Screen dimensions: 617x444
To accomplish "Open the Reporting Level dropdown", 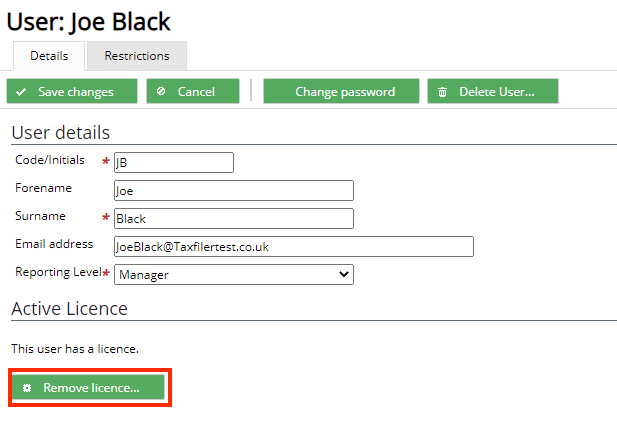I will pos(234,274).
